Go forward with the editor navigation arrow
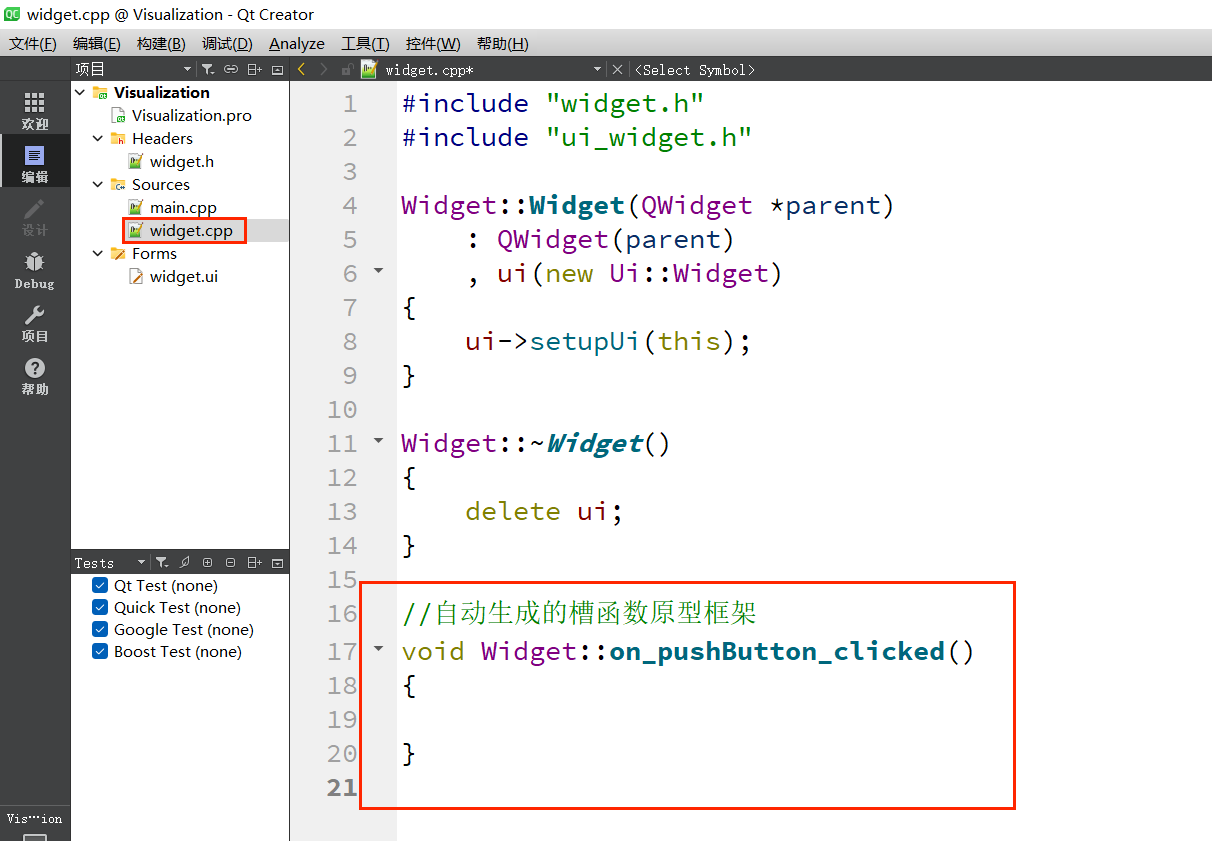The height and width of the screenshot is (841, 1212). click(x=323, y=69)
